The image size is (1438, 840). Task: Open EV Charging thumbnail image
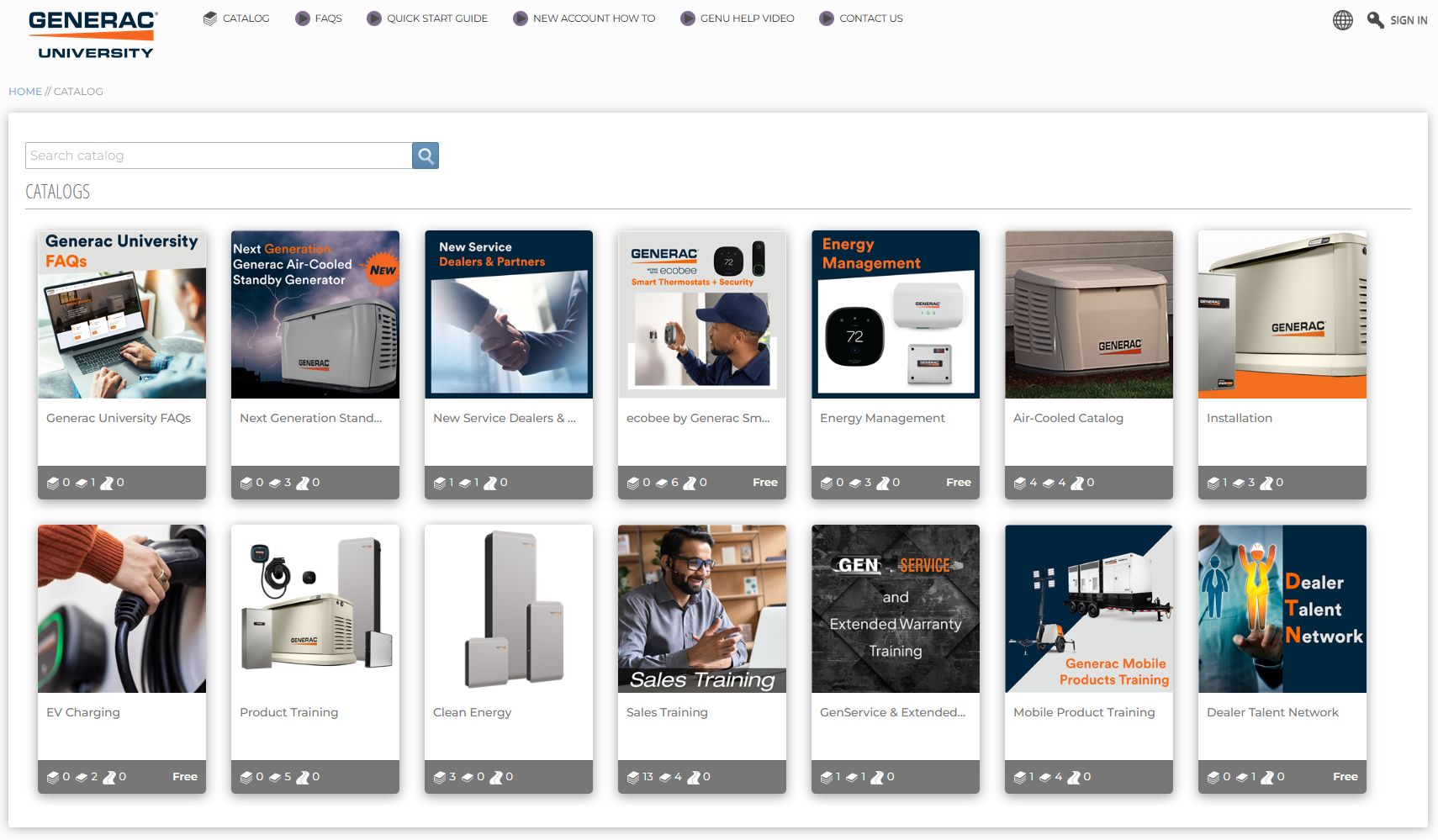click(x=122, y=609)
